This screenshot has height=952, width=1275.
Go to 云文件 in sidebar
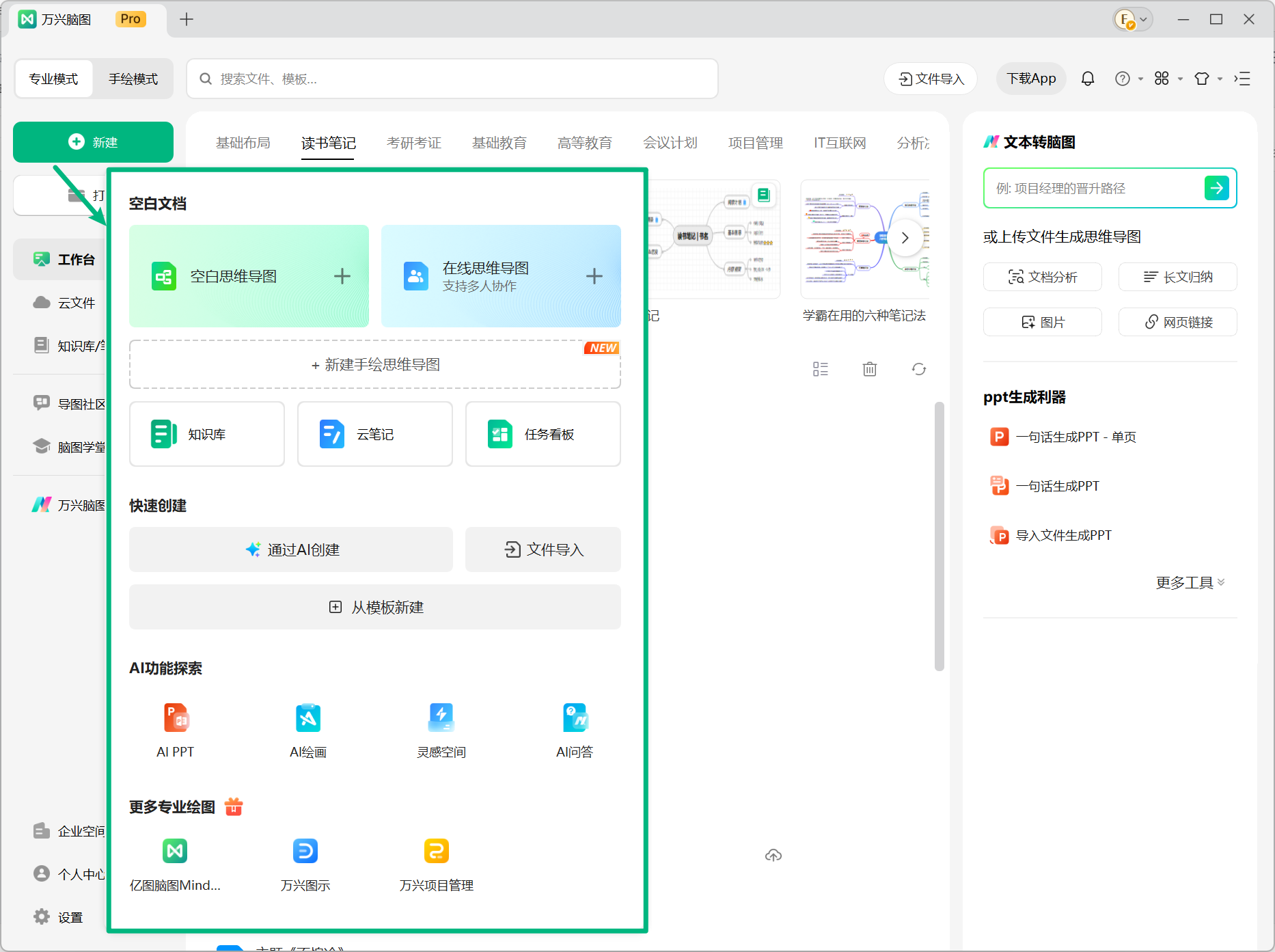tap(64, 302)
